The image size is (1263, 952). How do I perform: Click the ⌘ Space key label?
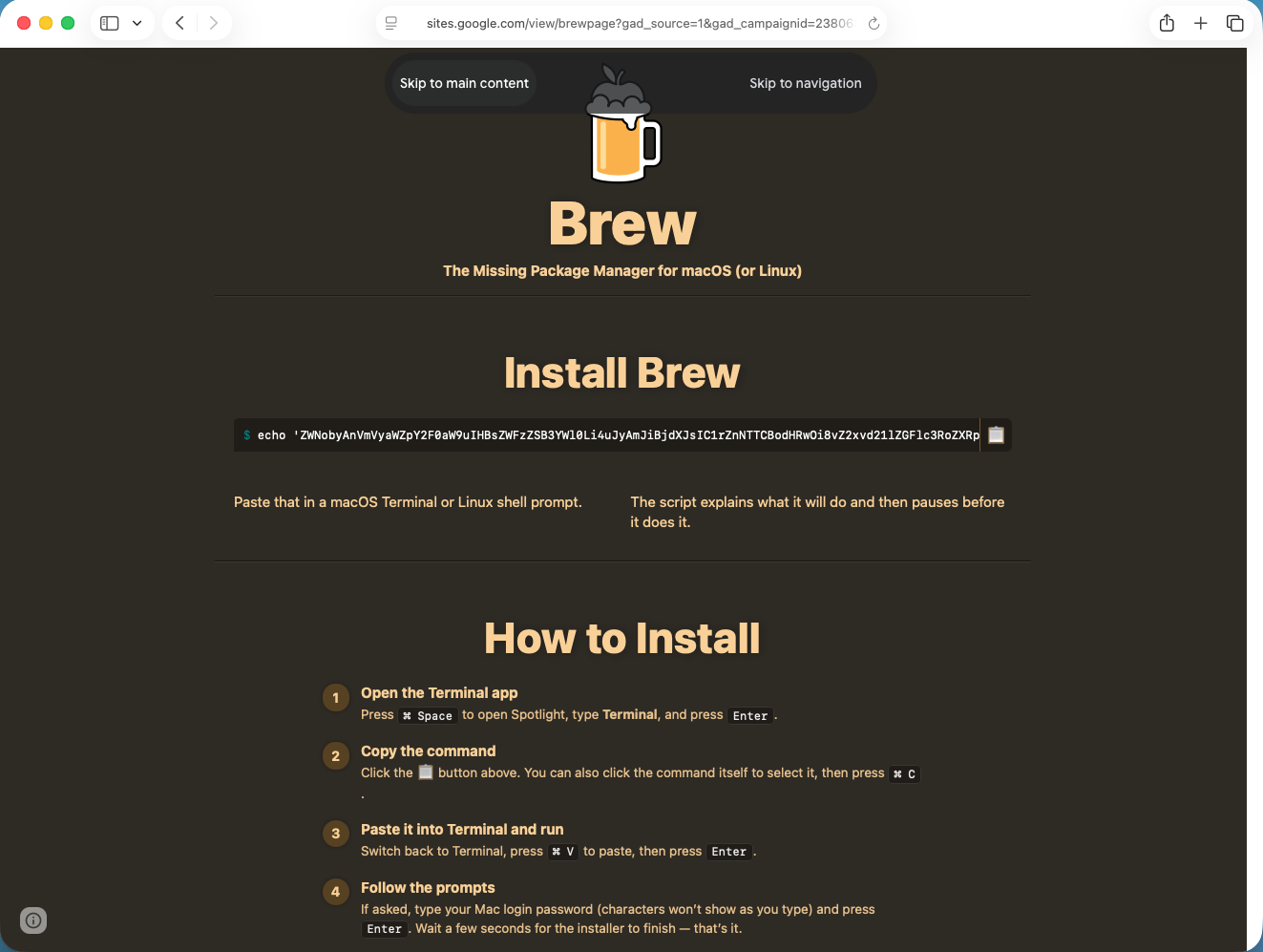428,715
